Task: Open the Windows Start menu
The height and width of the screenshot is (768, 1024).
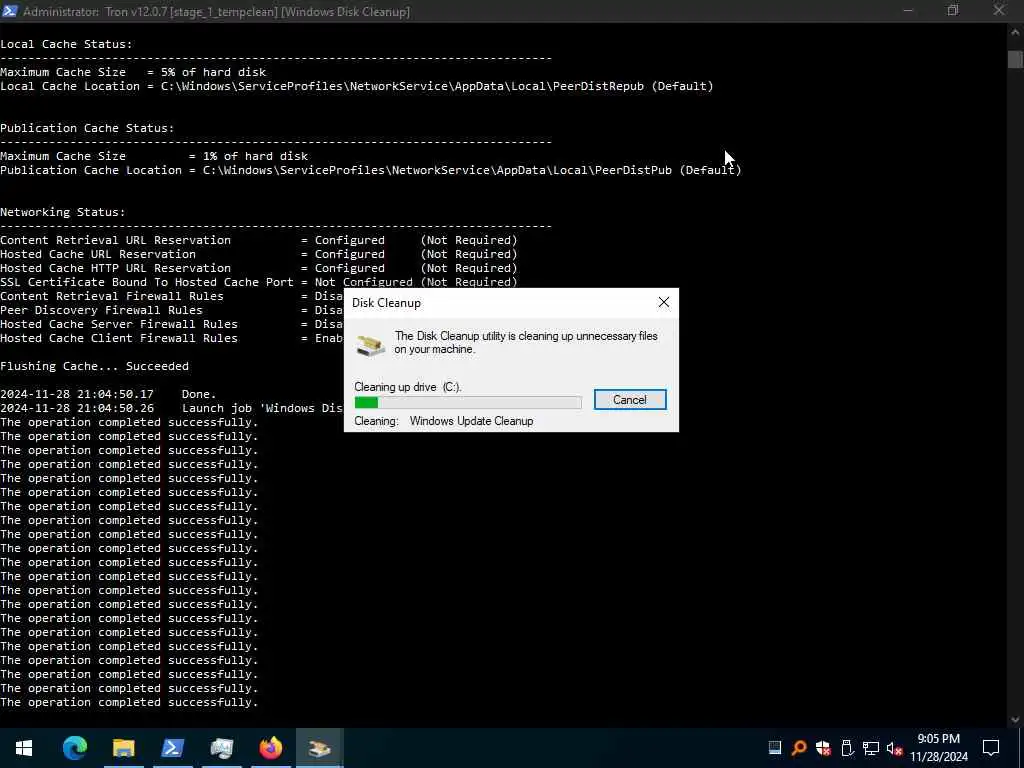Action: [x=24, y=748]
